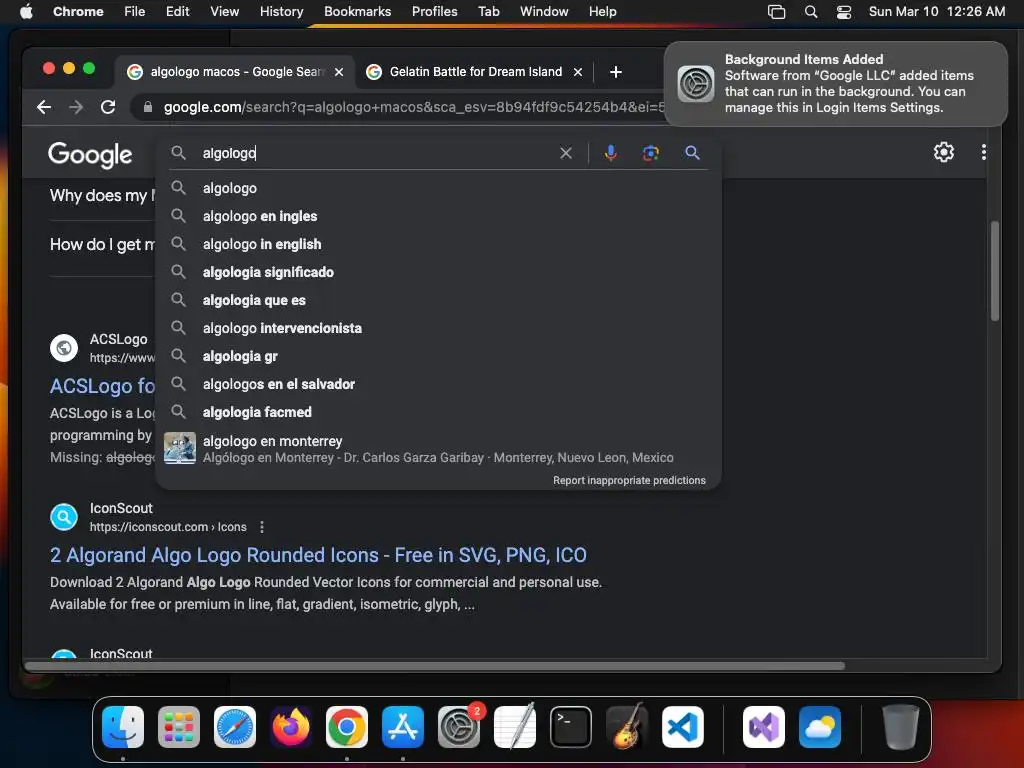Choose suggestion 'algologia significado'

pyautogui.click(x=438, y=272)
